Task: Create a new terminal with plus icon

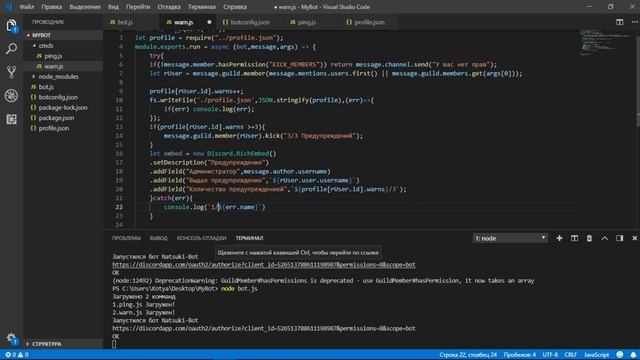Action: tap(559, 238)
